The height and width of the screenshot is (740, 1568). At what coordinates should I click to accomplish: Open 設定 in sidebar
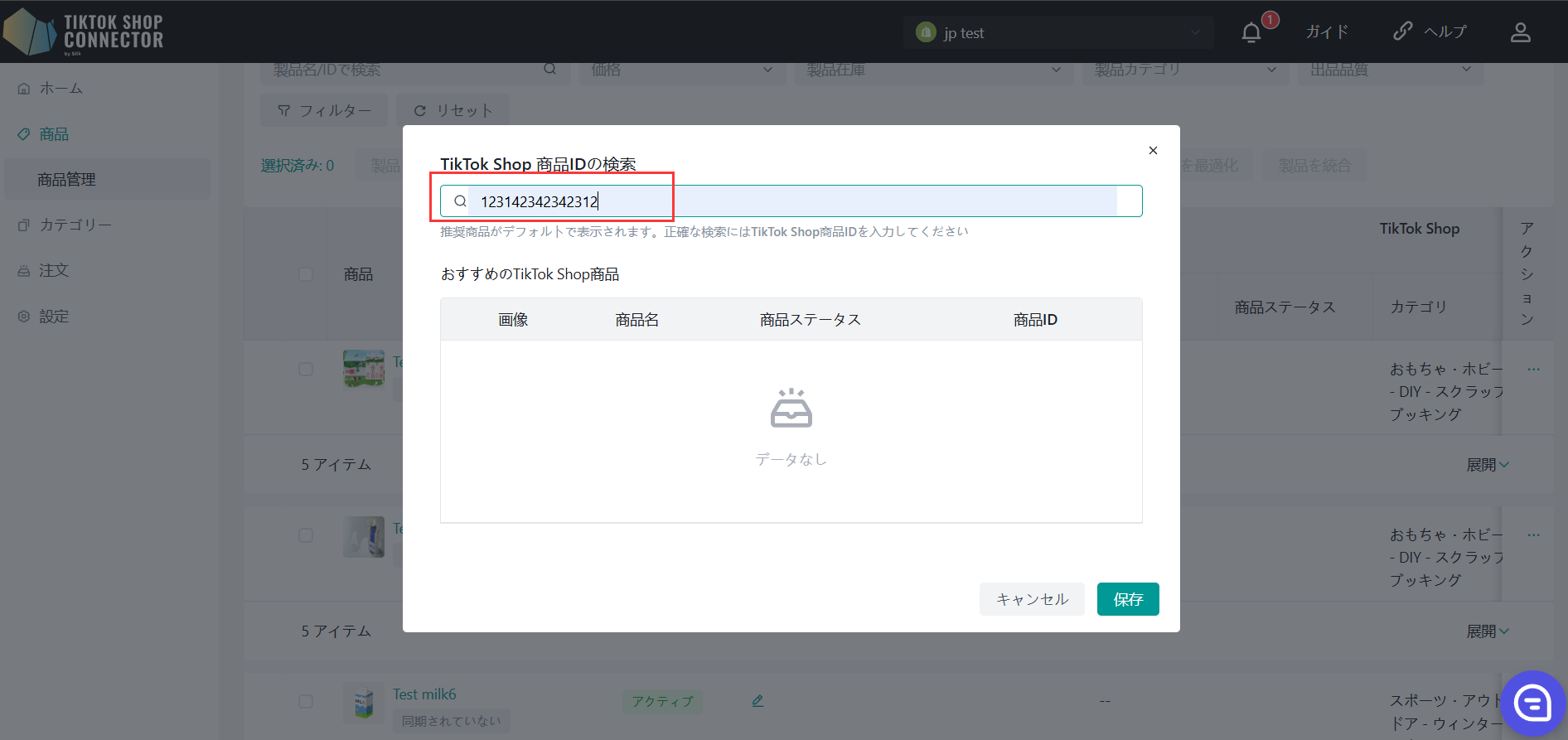pos(54,317)
